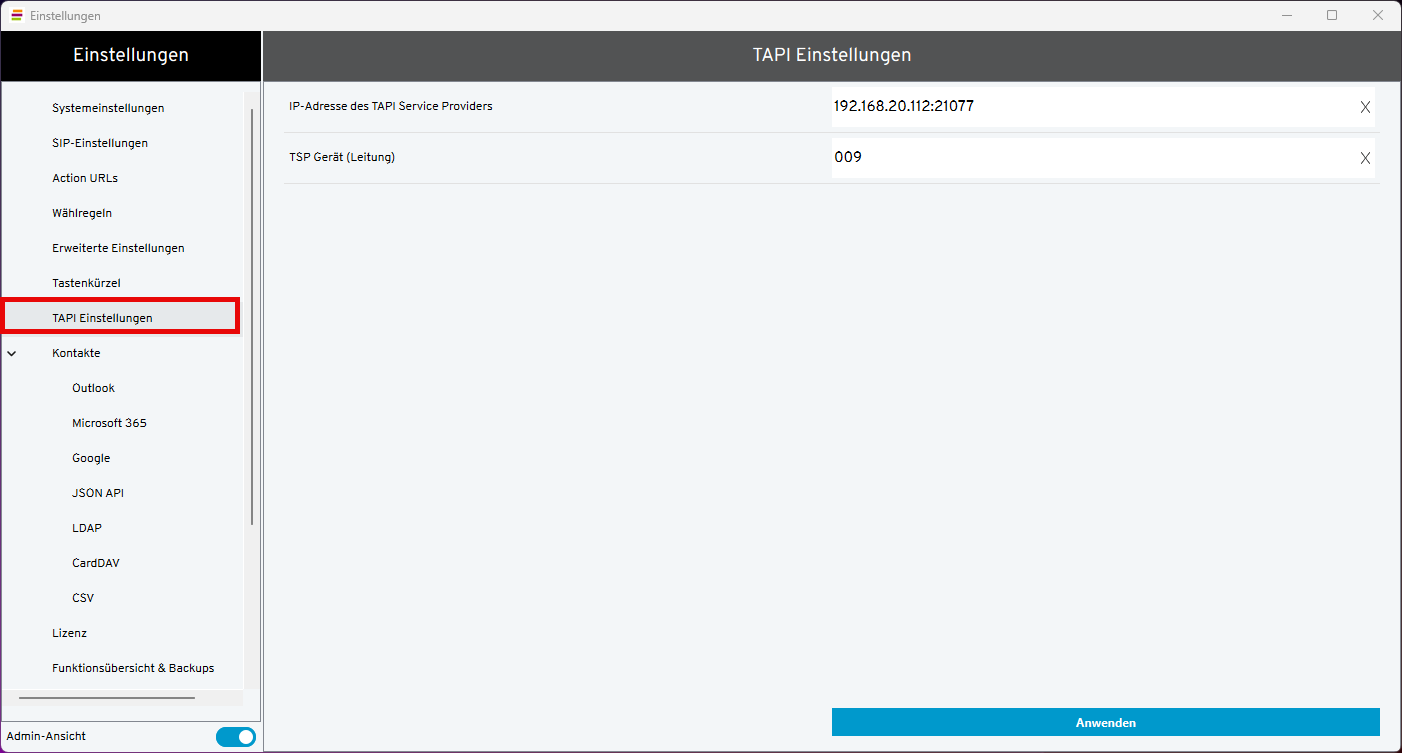1402x753 pixels.
Task: Clear the TAPI Service Provider IP address field
Action: click(x=1365, y=107)
